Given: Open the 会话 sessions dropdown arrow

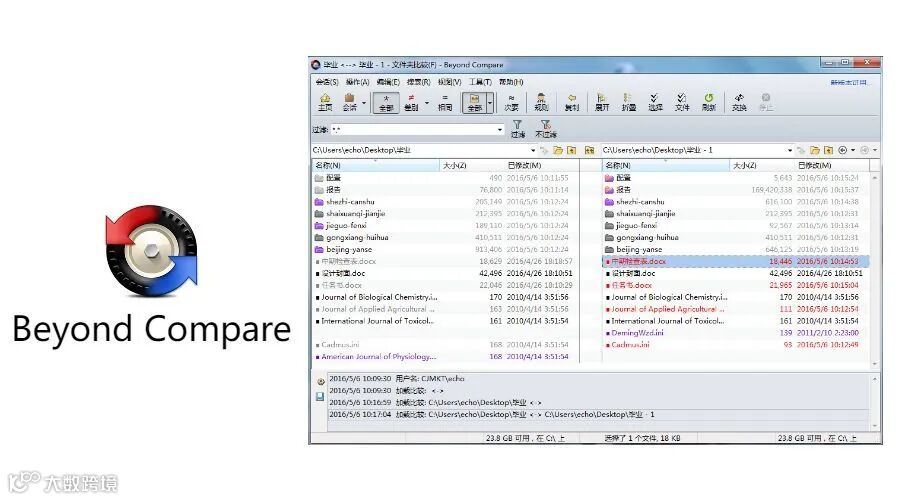Looking at the screenshot, I should click(364, 103).
